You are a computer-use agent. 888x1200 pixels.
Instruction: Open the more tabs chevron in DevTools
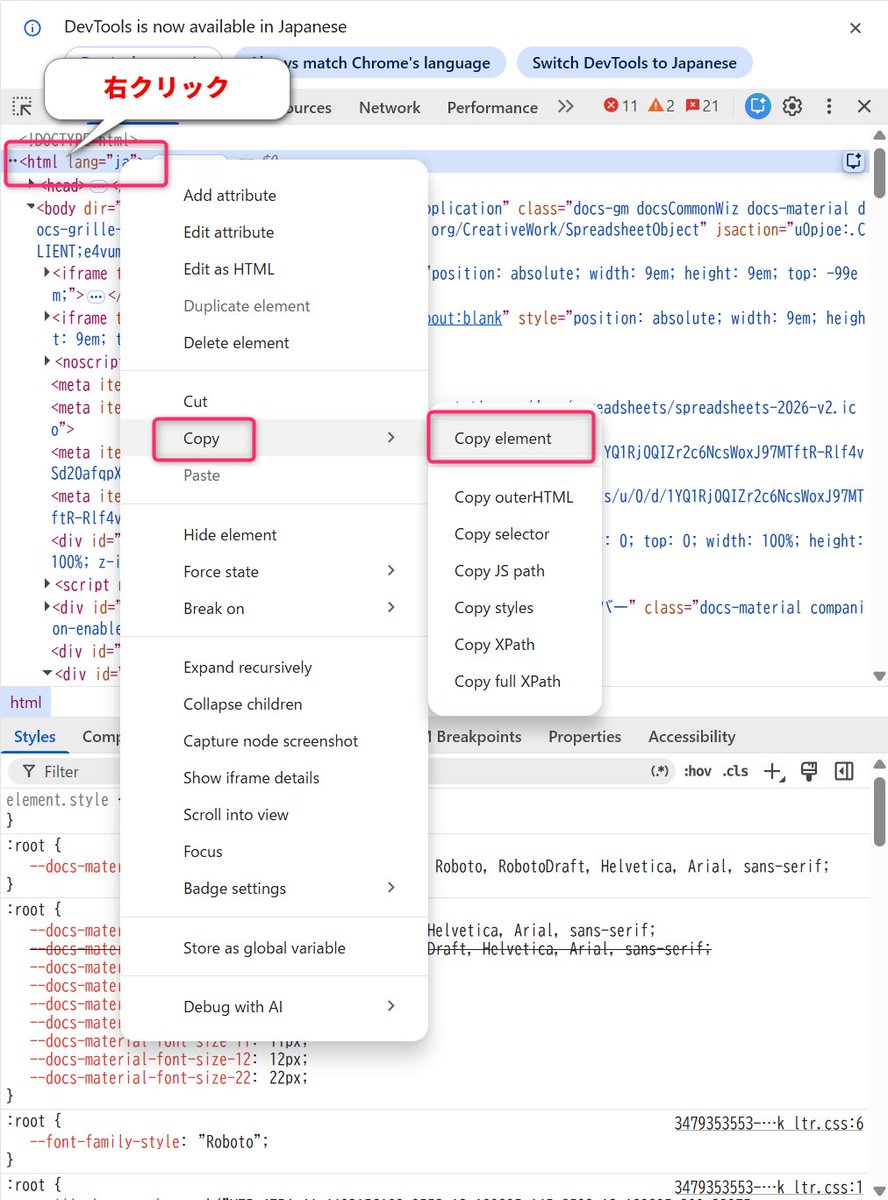[566, 106]
